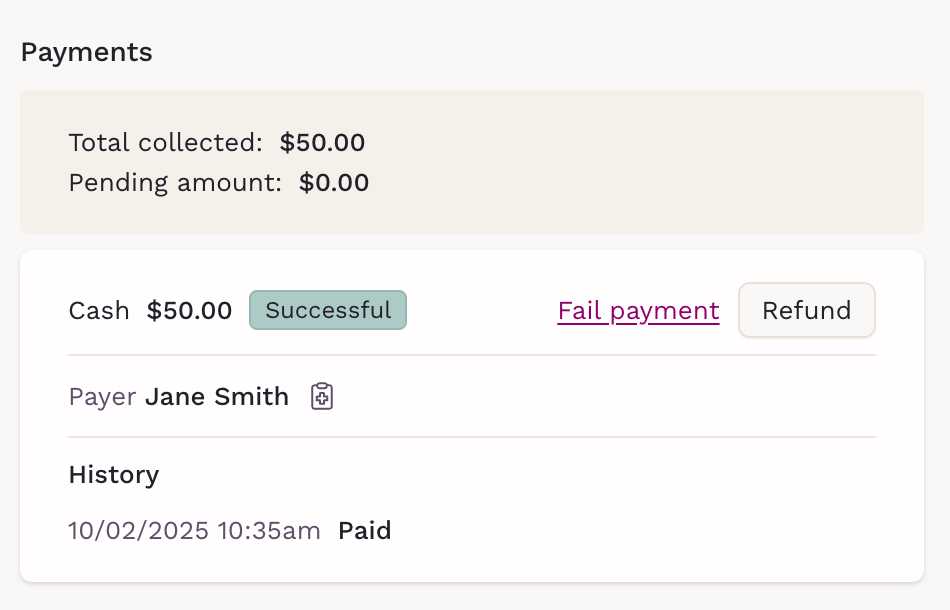
Task: Click the Successful status badge
Action: click(x=328, y=310)
